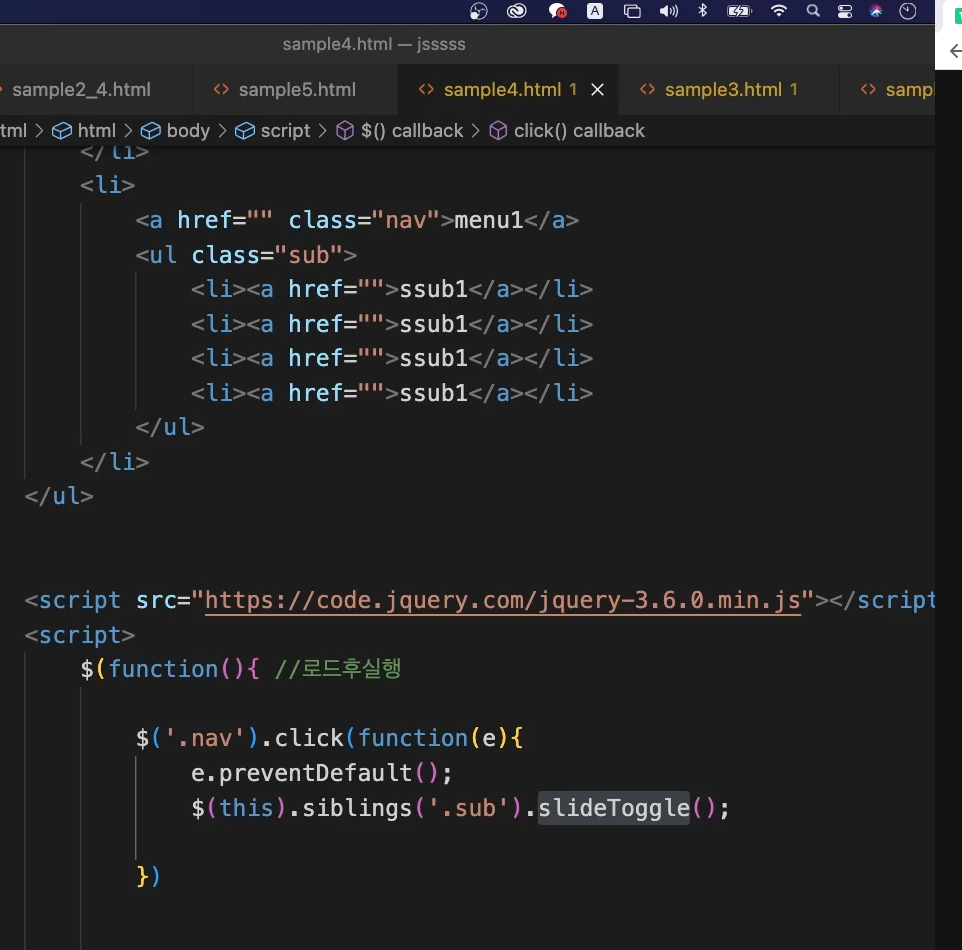This screenshot has width=962, height=950.
Task: Click "nav" class value in anchor tag
Action: [x=406, y=220]
